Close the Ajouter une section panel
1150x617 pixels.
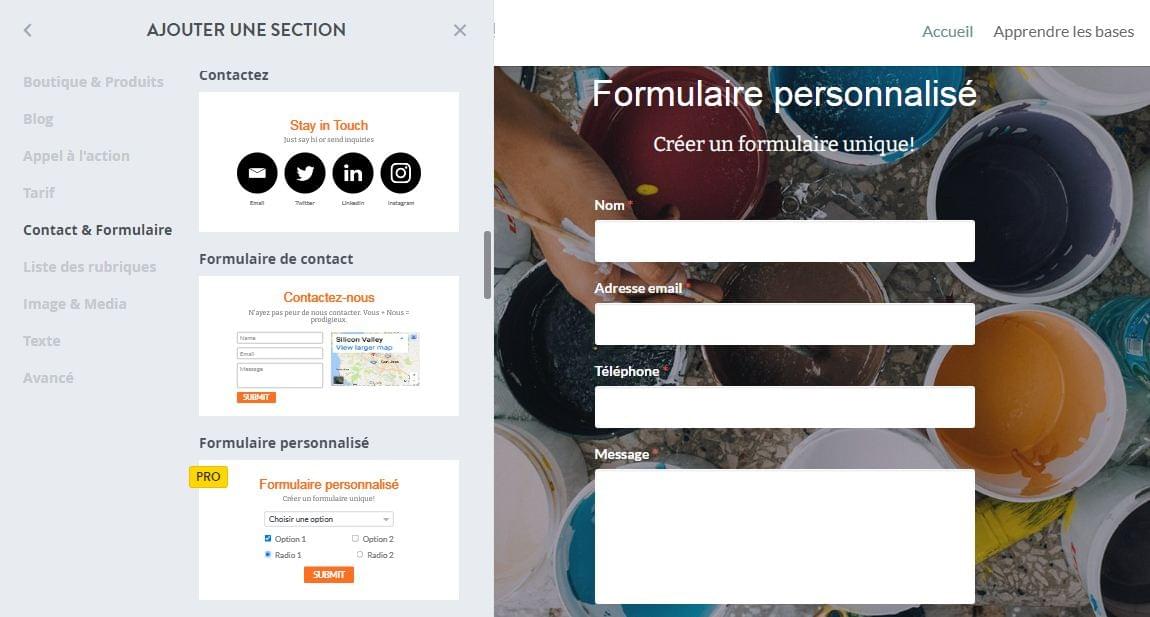460,30
